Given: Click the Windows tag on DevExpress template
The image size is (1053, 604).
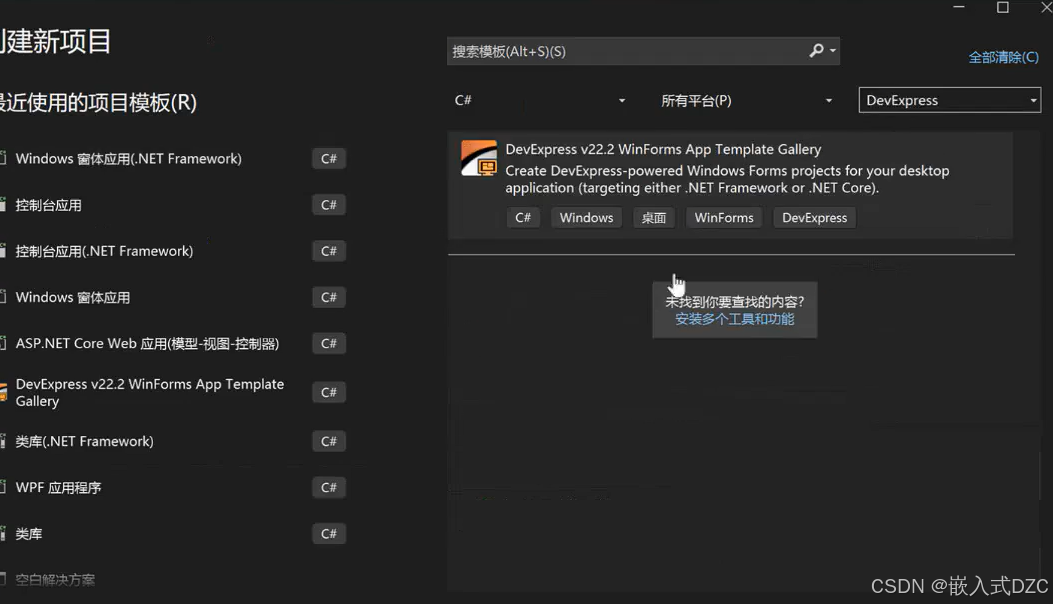Looking at the screenshot, I should 586,218.
